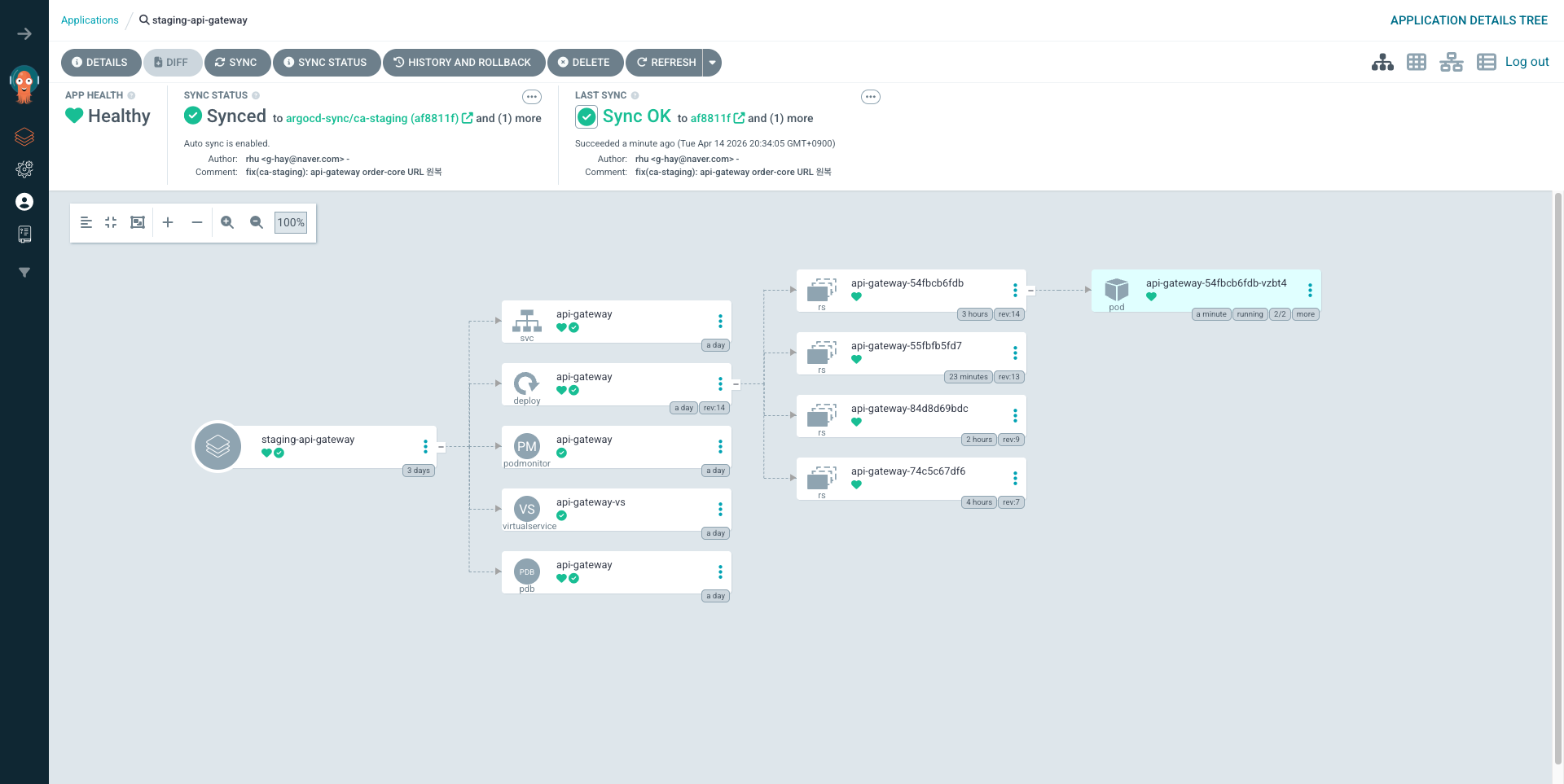The height and width of the screenshot is (784, 1564).
Task: Click the magnifier zoom-in icon in graph toolbar
Action: (227, 222)
